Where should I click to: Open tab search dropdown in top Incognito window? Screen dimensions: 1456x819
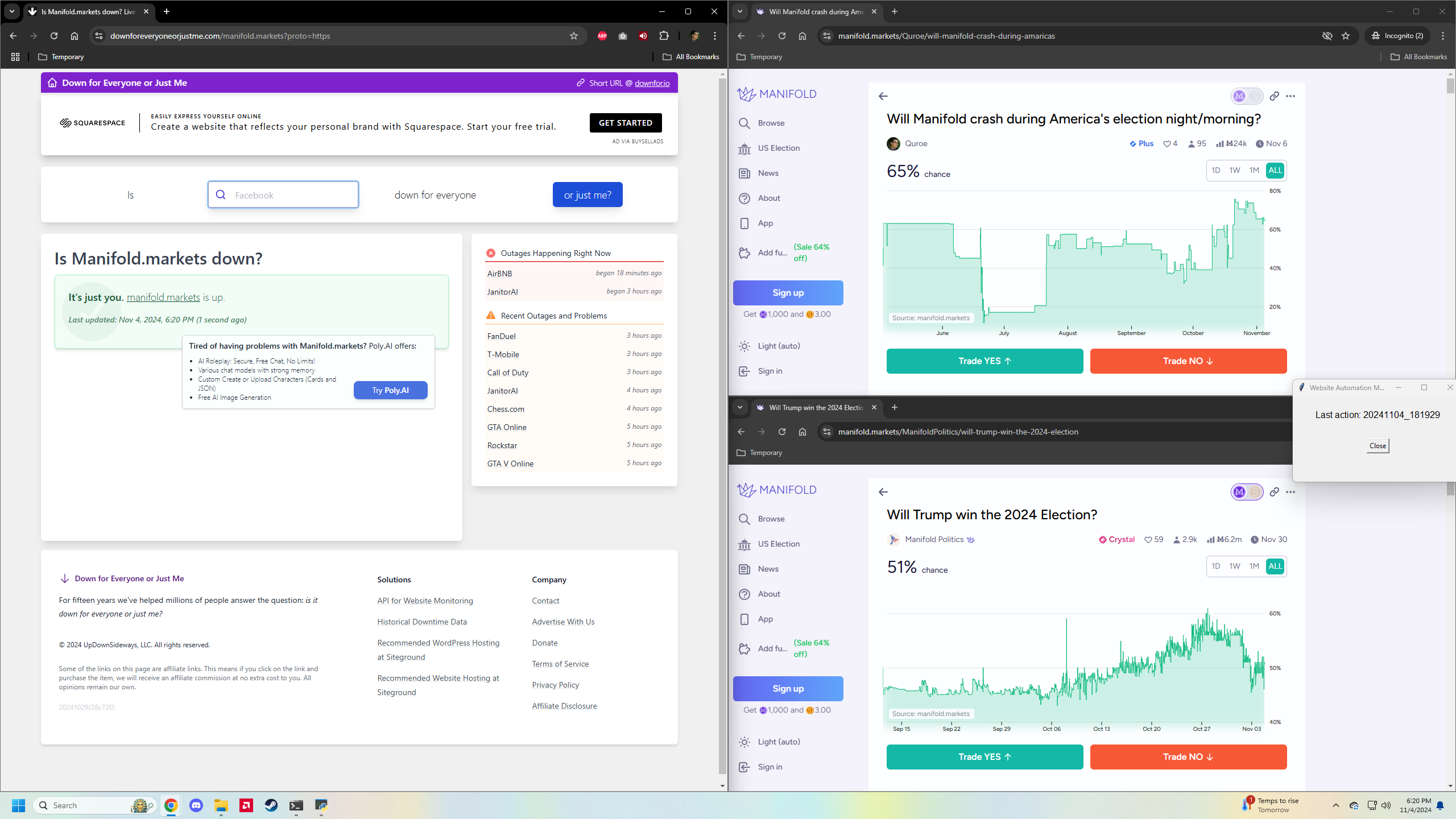click(740, 11)
